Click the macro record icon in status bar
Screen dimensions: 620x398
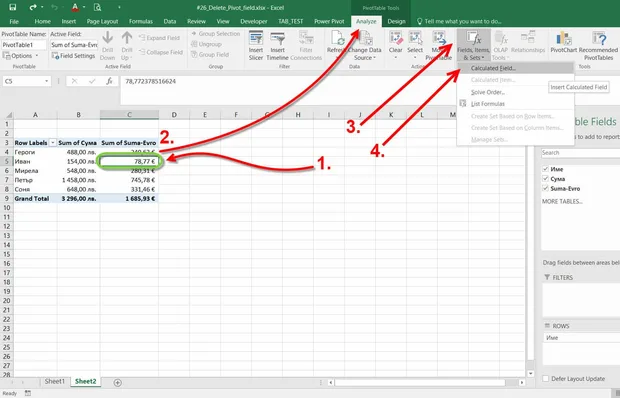pyautogui.click(x=28, y=393)
